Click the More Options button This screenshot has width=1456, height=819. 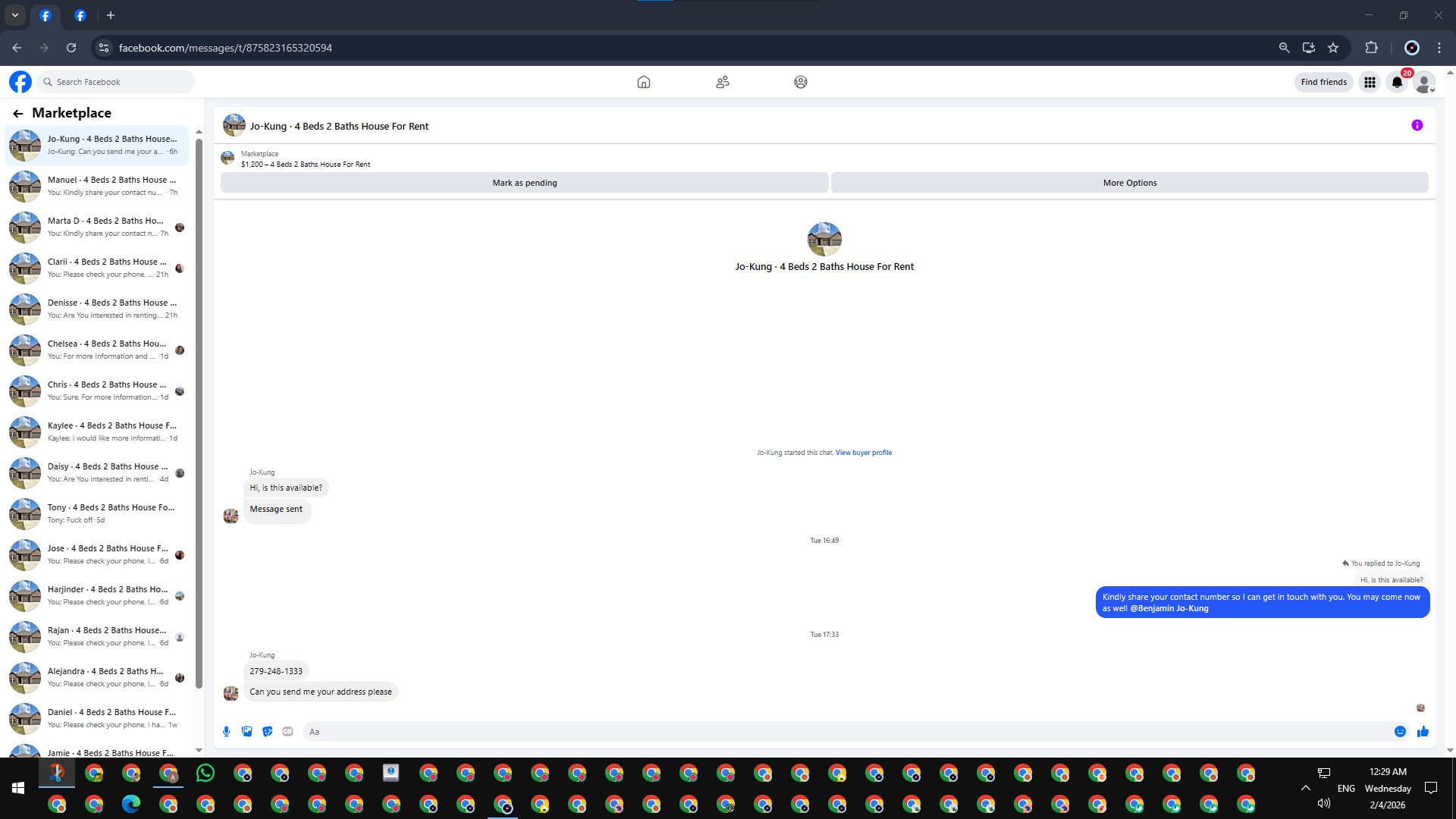pyautogui.click(x=1129, y=183)
